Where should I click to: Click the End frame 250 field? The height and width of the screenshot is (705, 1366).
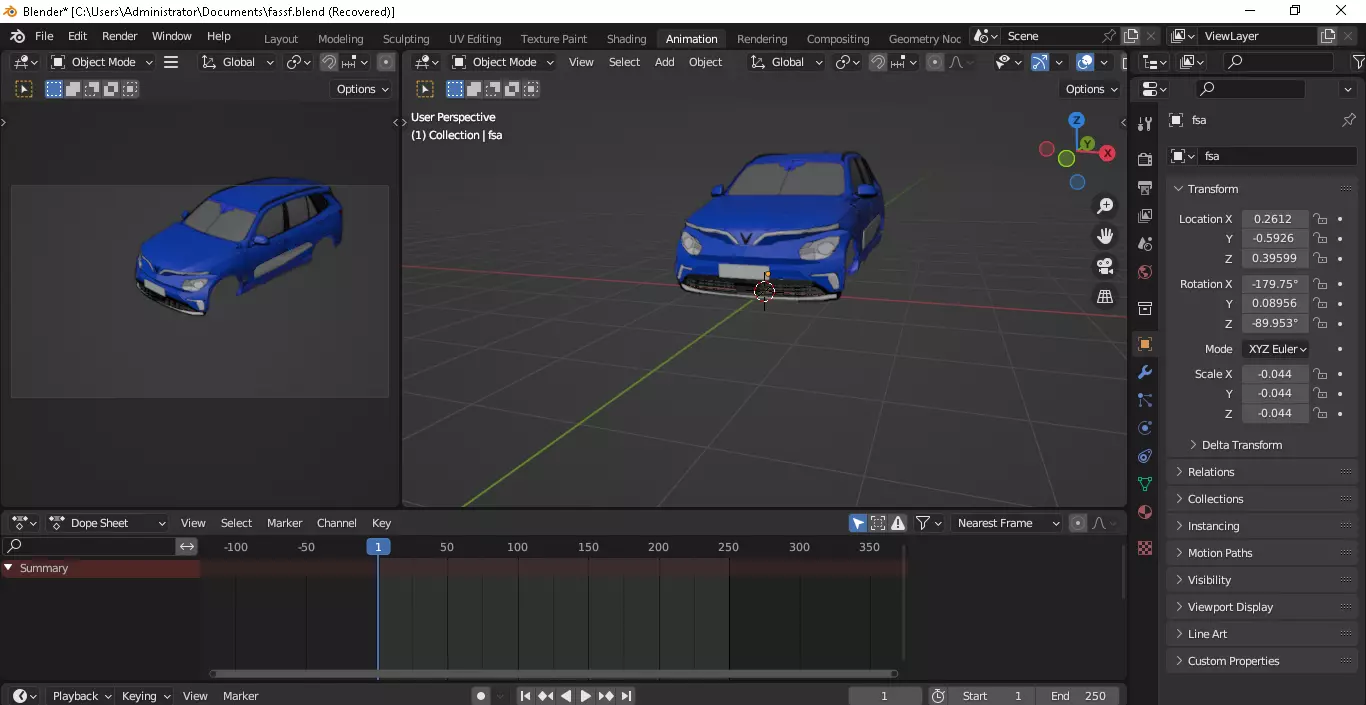point(1078,696)
